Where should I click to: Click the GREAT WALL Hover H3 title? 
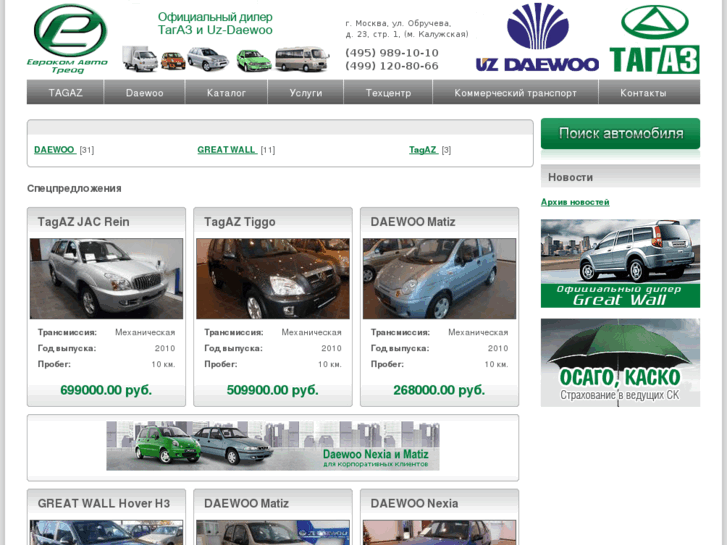click(104, 503)
